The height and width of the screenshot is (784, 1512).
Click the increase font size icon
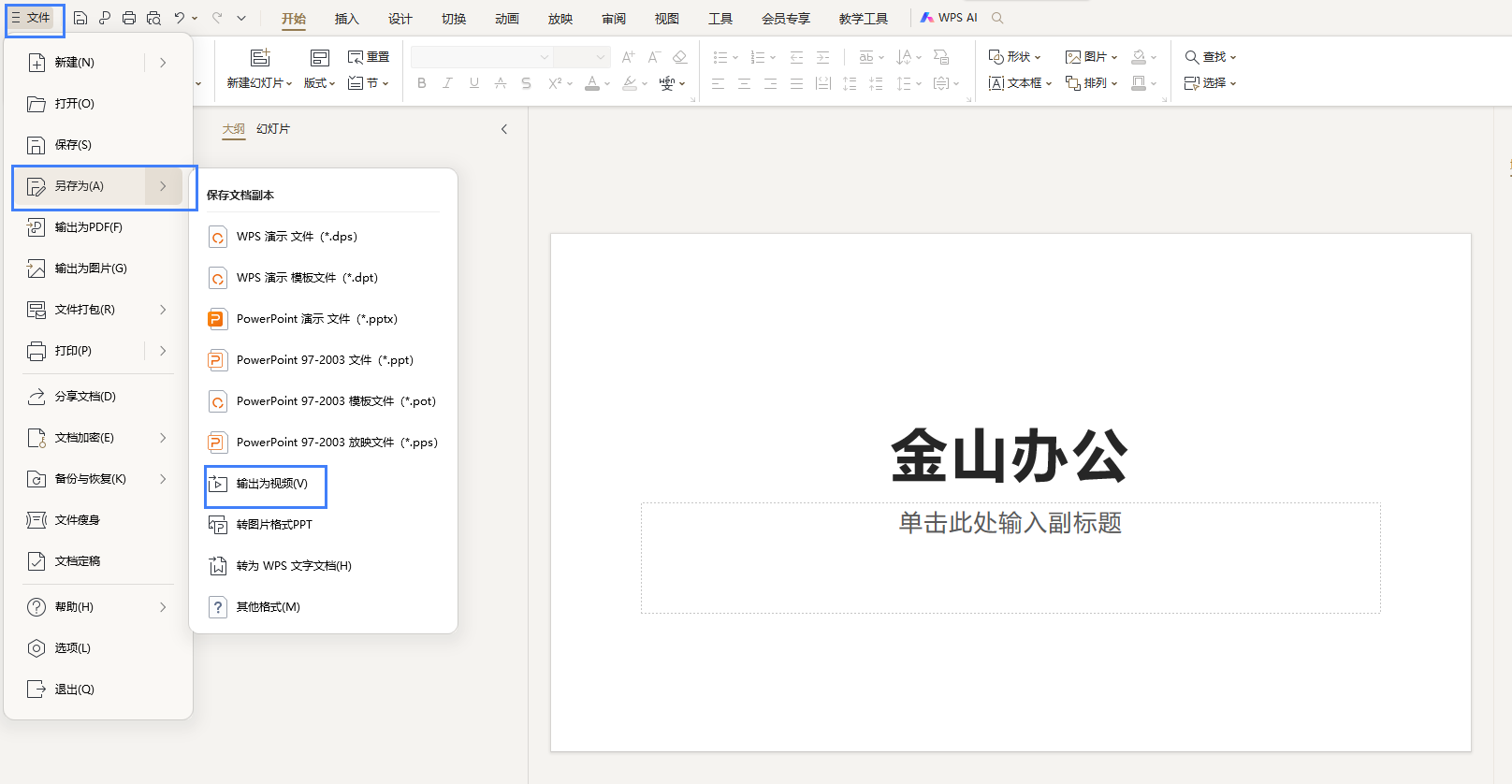coord(628,57)
